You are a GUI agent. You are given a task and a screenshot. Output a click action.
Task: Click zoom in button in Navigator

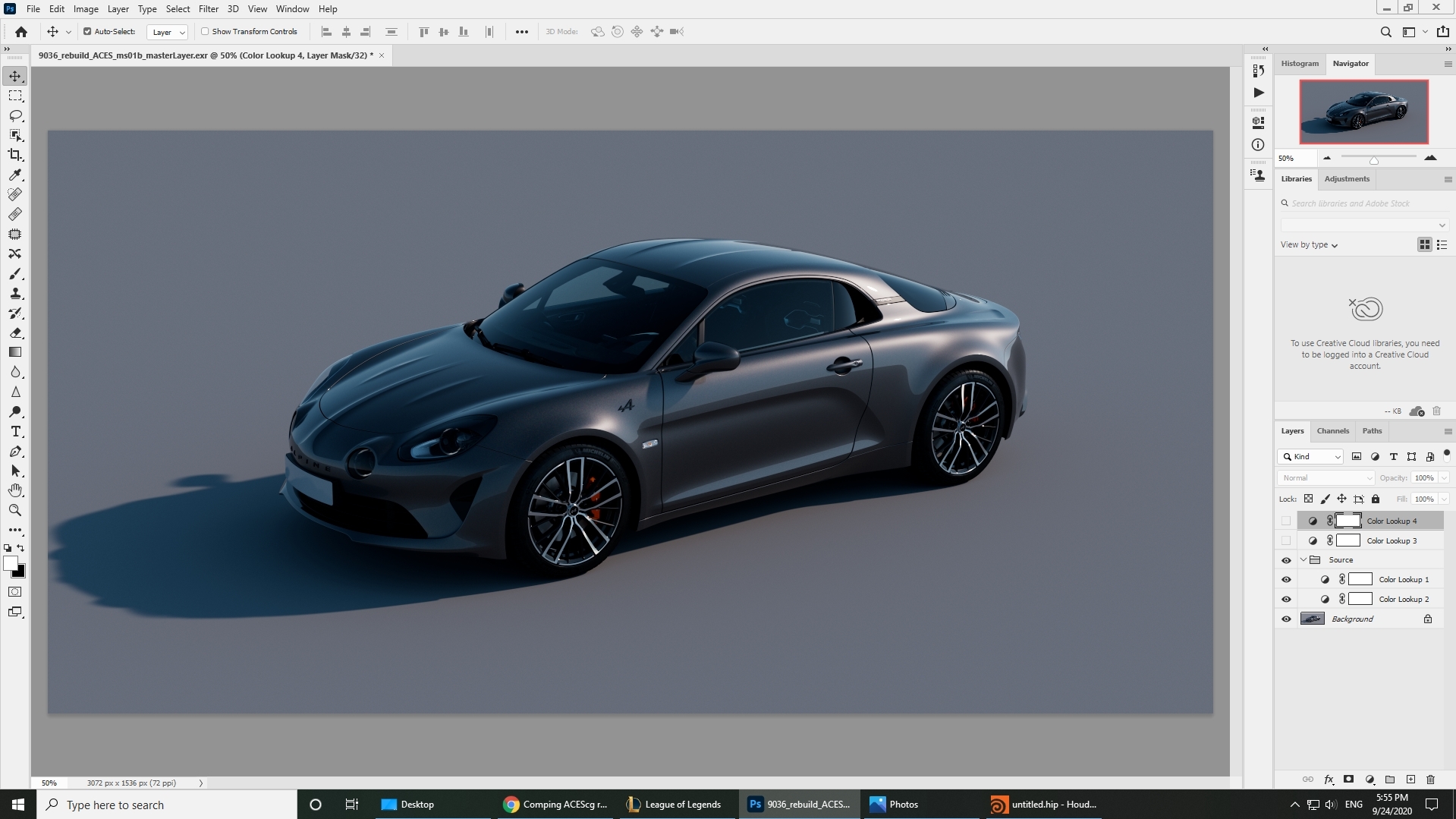click(1430, 158)
